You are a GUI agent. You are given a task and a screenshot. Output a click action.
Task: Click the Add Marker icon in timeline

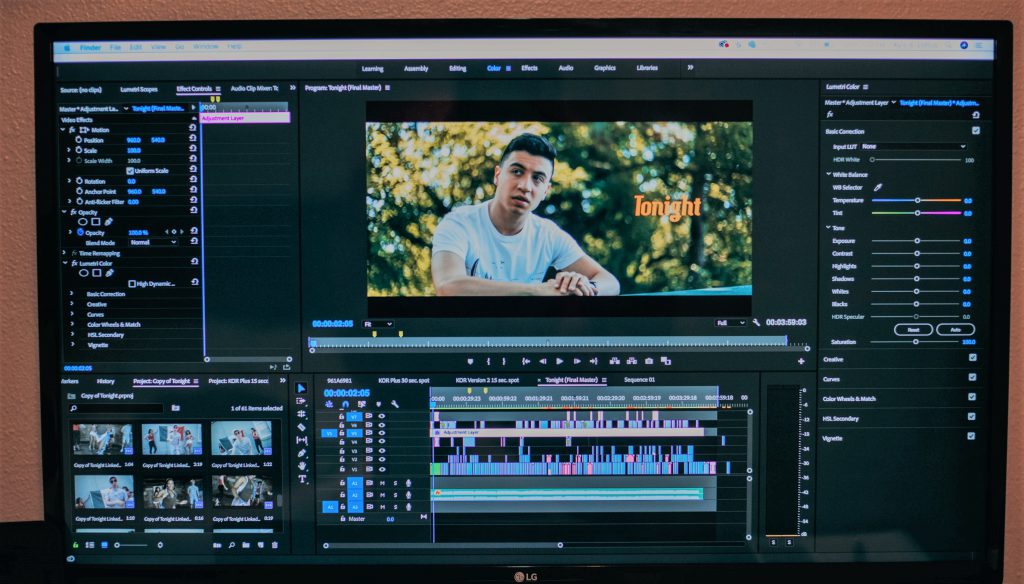point(379,404)
